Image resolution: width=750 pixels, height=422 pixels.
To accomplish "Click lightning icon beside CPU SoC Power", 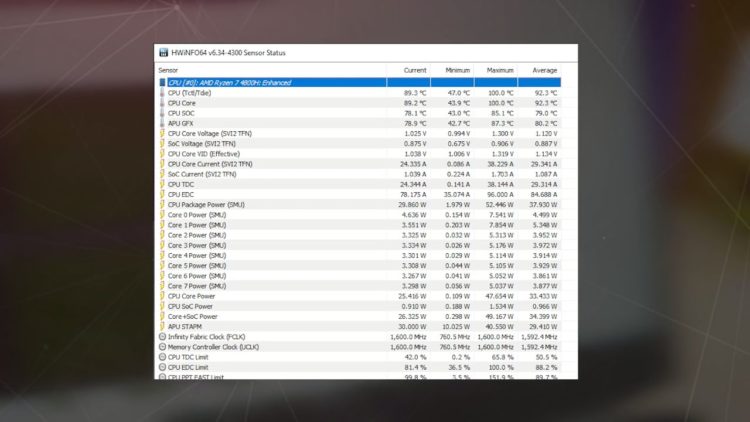I will click(x=162, y=306).
